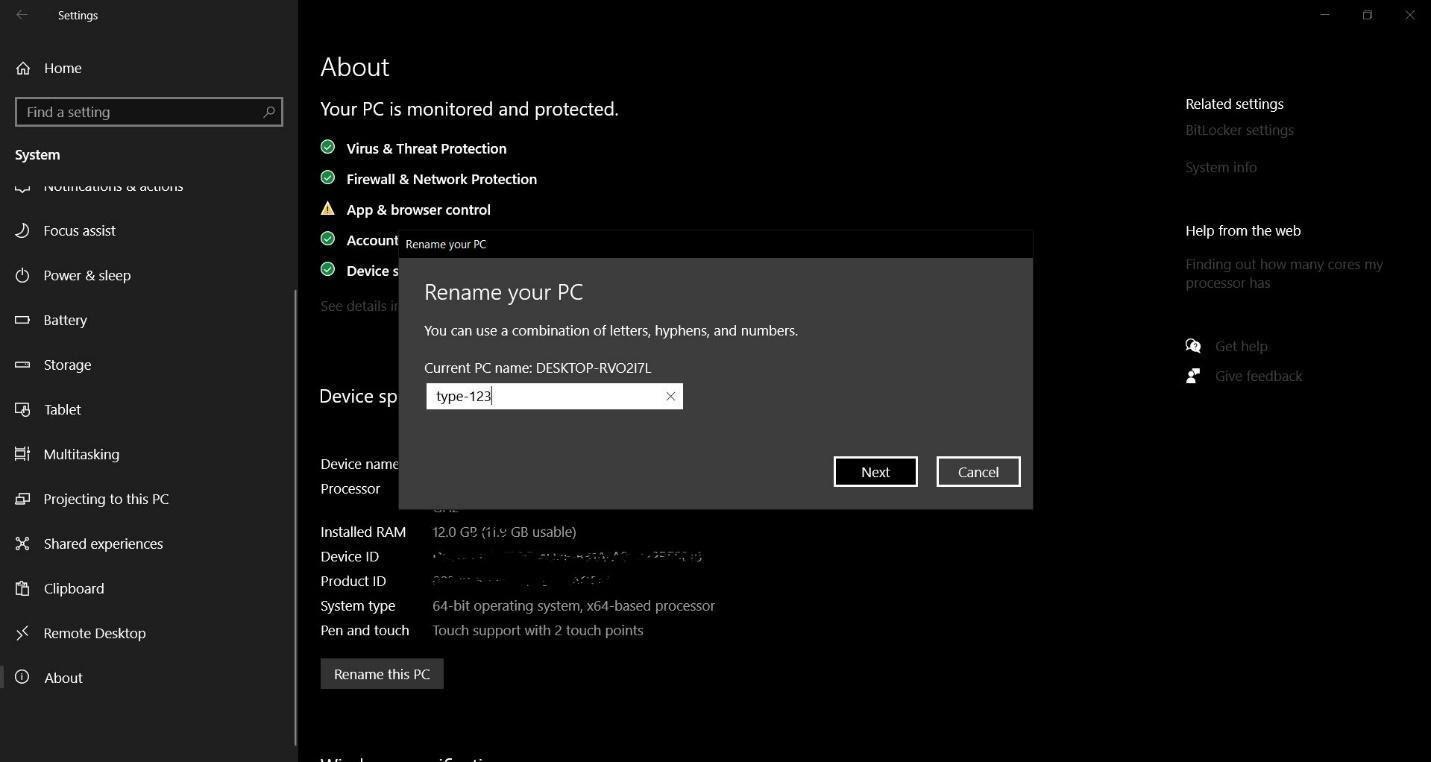The height and width of the screenshot is (762, 1431).
Task: Click the Remote Desktop icon
Action: (x=23, y=633)
